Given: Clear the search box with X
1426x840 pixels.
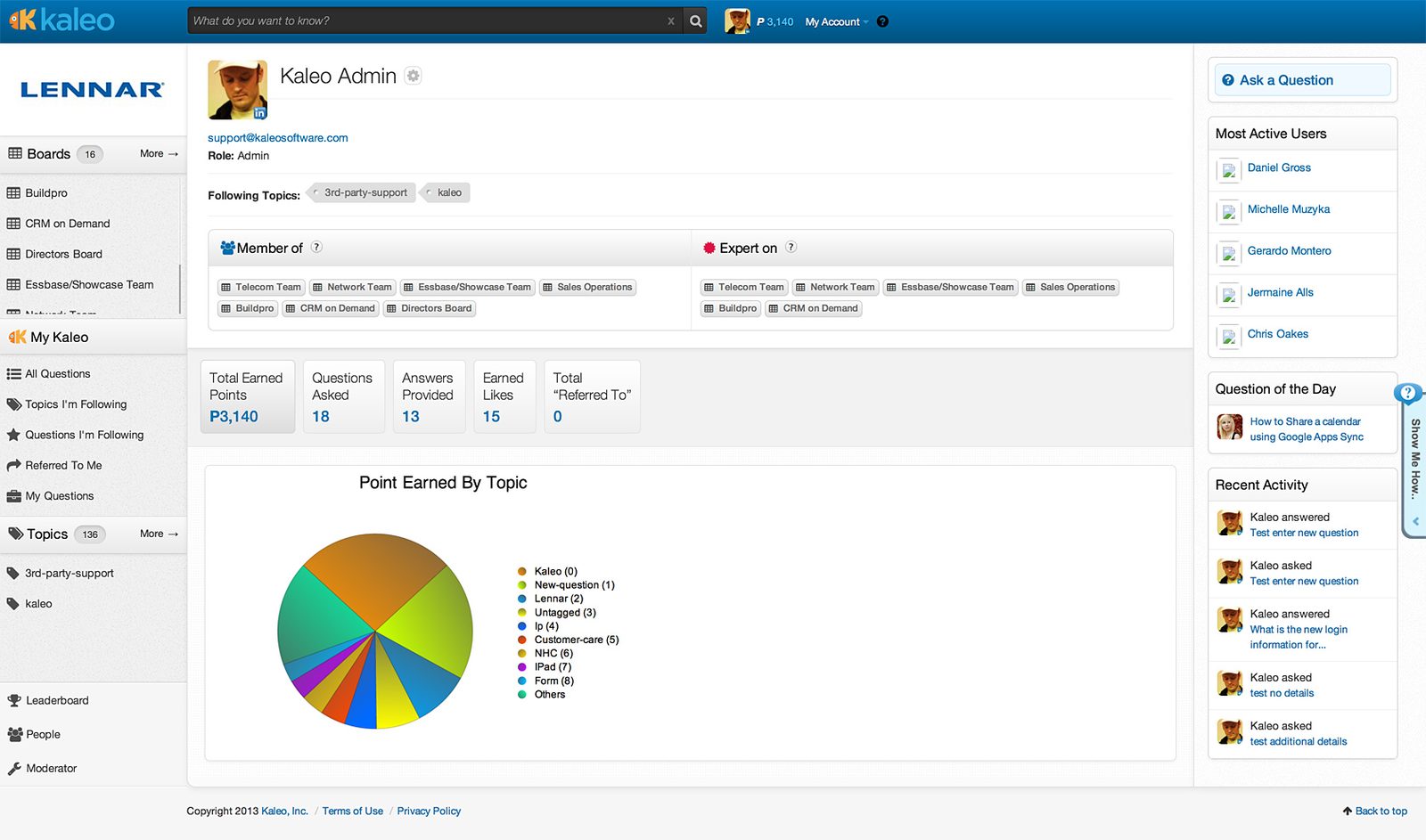Looking at the screenshot, I should pyautogui.click(x=670, y=21).
